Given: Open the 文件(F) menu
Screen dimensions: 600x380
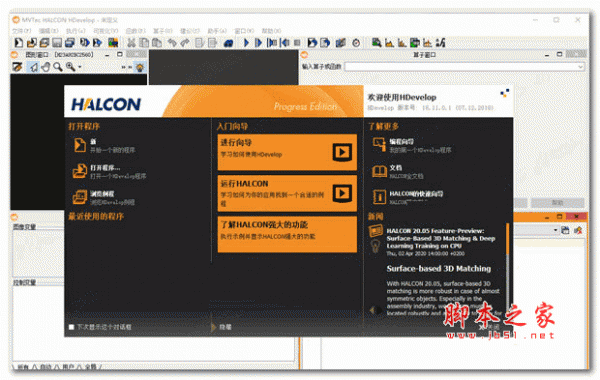Looking at the screenshot, I should click(21, 31).
